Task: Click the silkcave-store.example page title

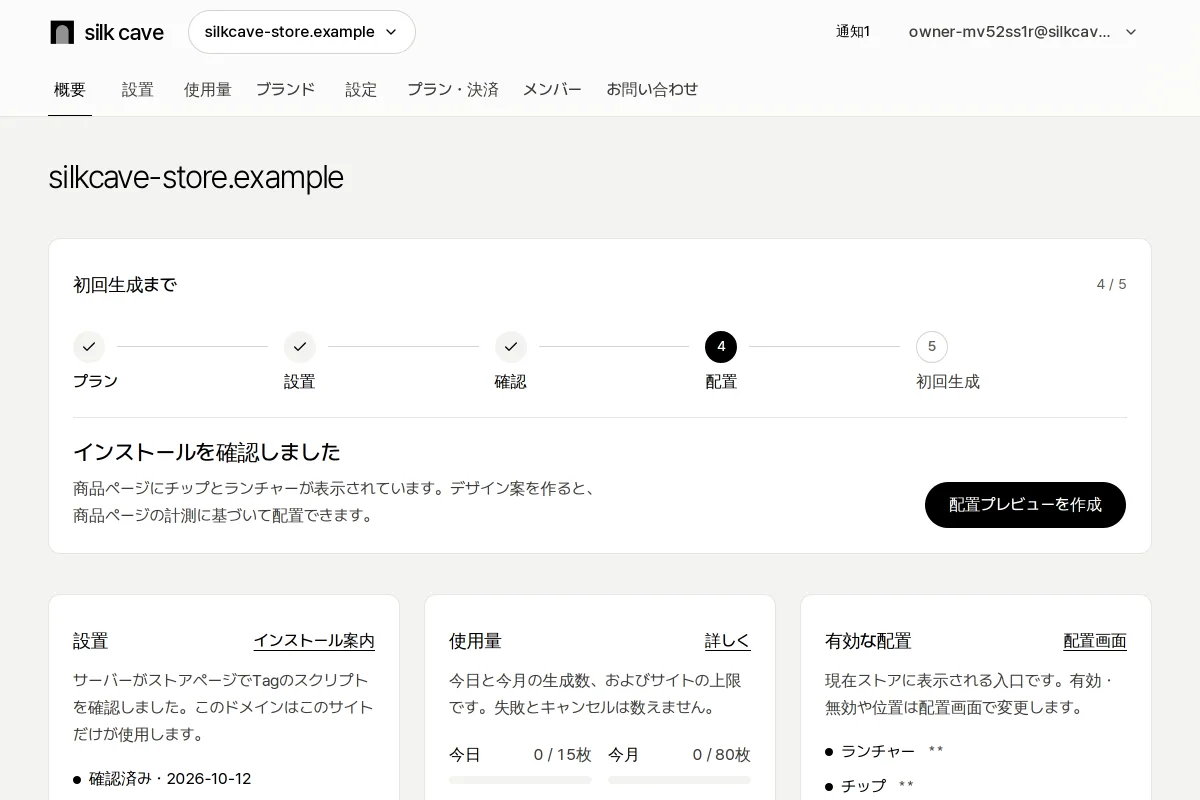Action: 196,177
